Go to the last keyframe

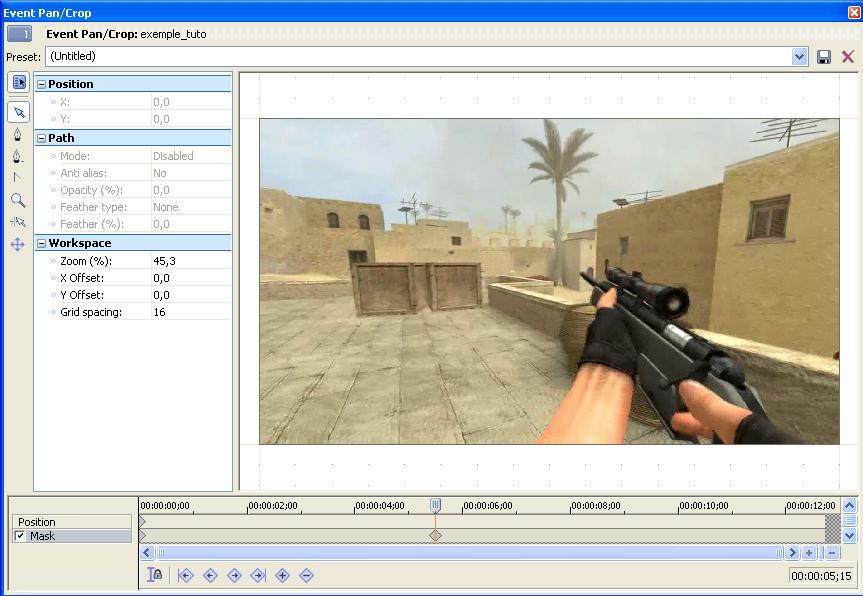[x=258, y=576]
